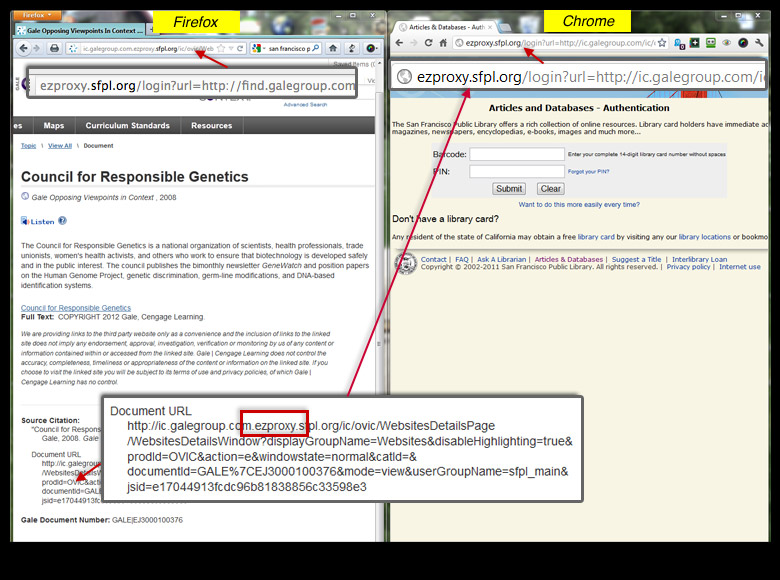Open Firefox search engine dropdown
This screenshot has height=580, width=780.
[261, 48]
